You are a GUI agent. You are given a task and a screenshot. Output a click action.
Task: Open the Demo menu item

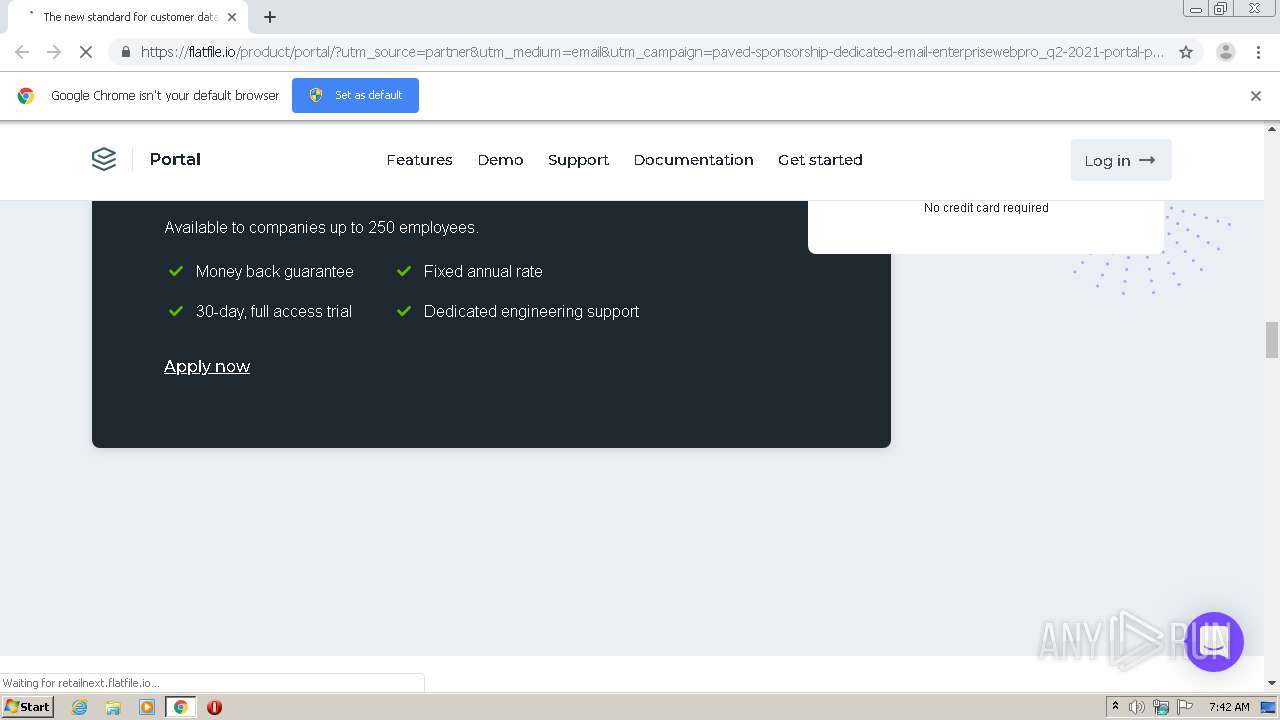500,160
